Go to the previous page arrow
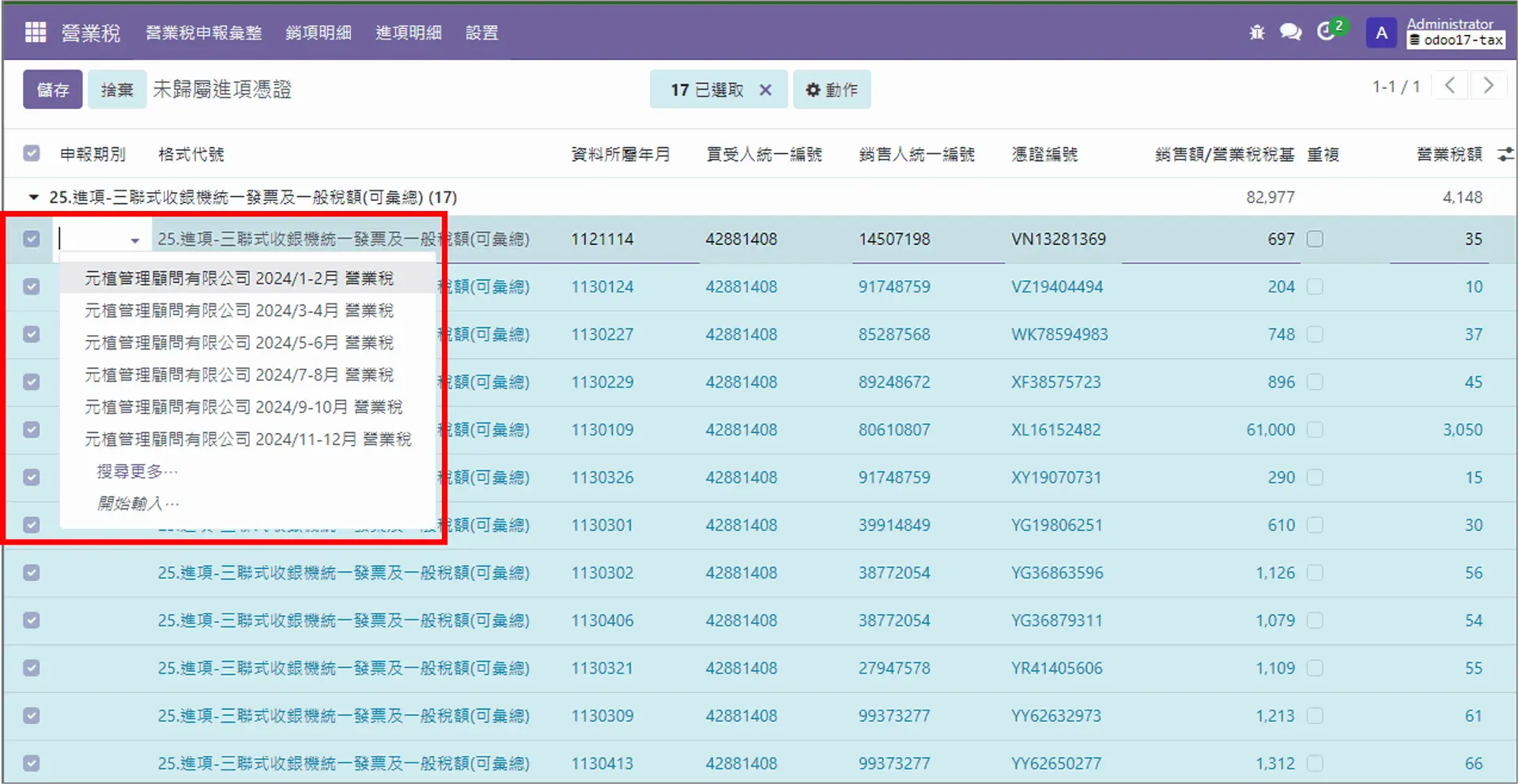Viewport: 1518px width, 784px height. [x=1450, y=85]
